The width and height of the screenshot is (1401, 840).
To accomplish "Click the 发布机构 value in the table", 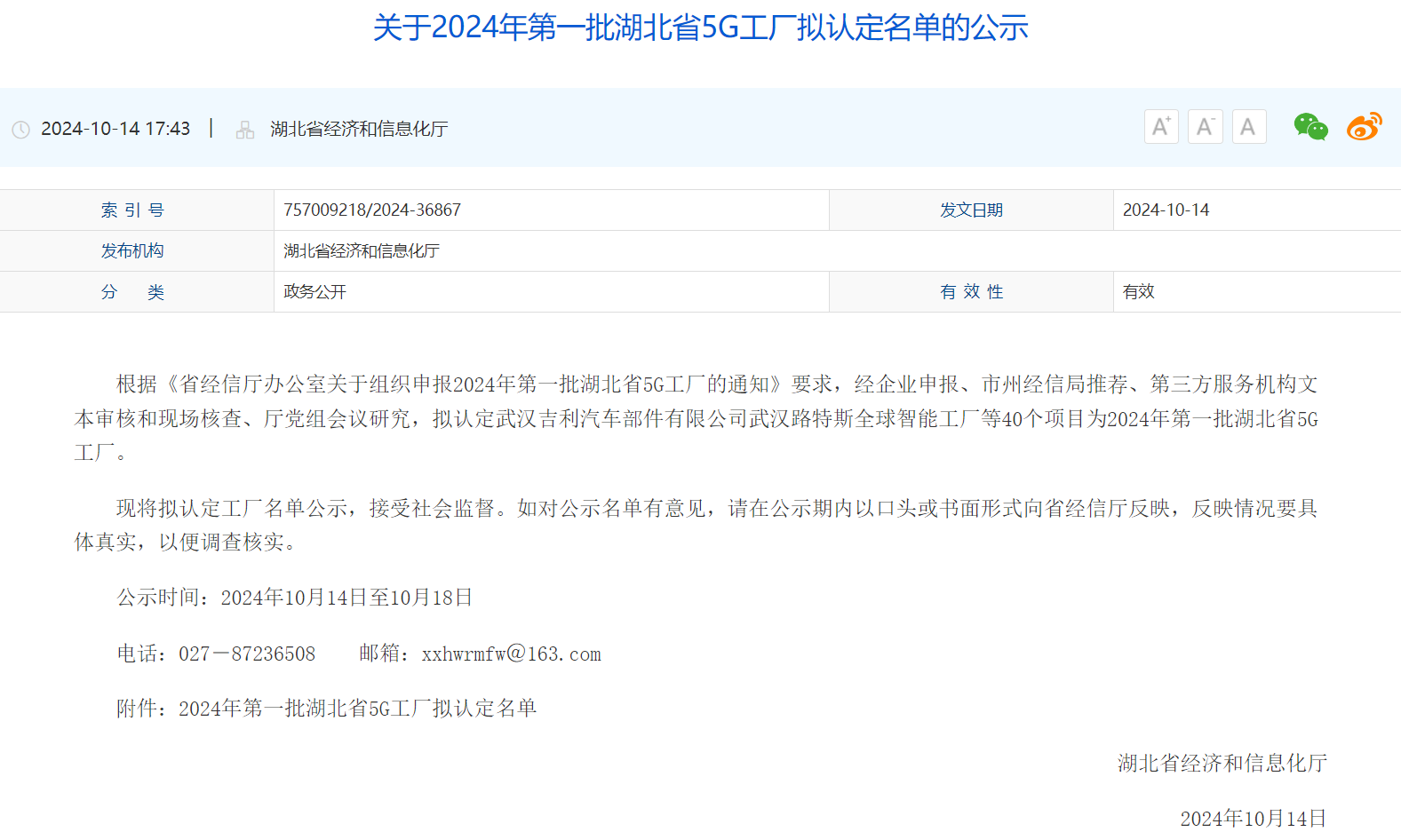I will 362,250.
